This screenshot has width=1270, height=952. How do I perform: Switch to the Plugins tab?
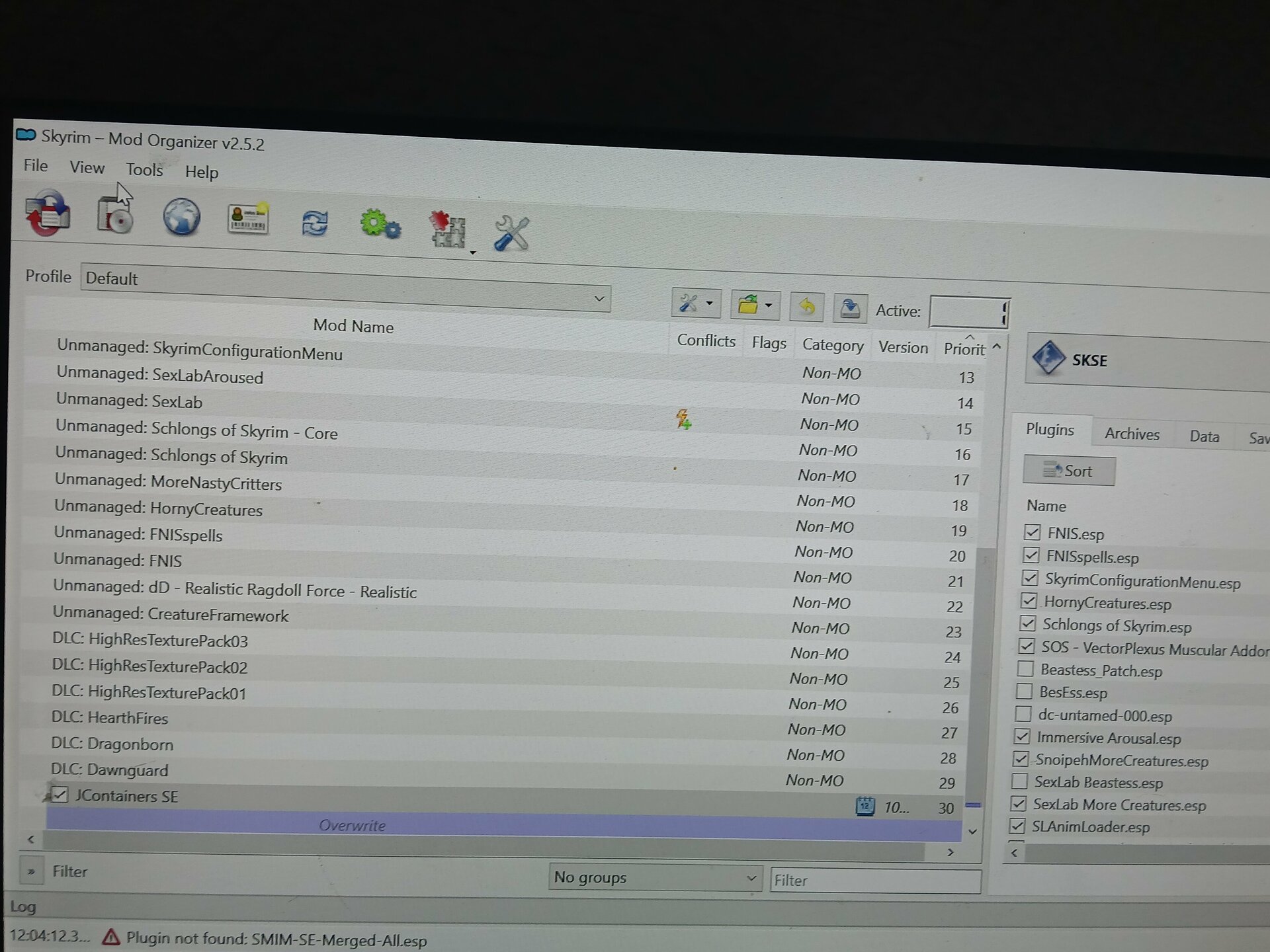(1050, 430)
